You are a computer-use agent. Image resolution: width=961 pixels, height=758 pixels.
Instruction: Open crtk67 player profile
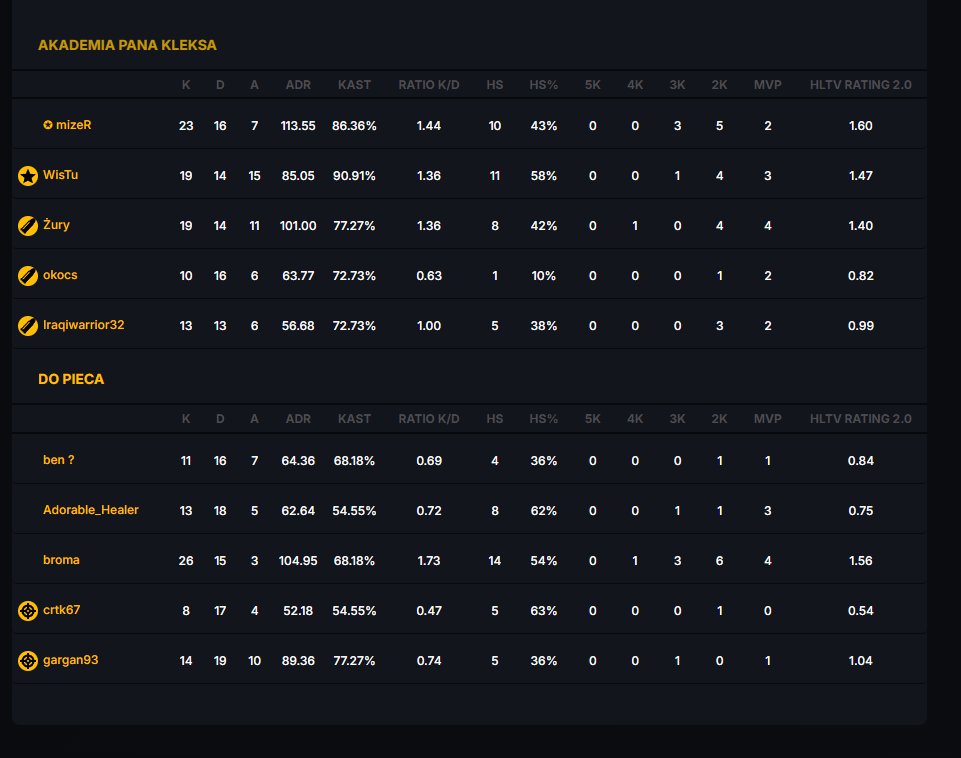(x=61, y=610)
